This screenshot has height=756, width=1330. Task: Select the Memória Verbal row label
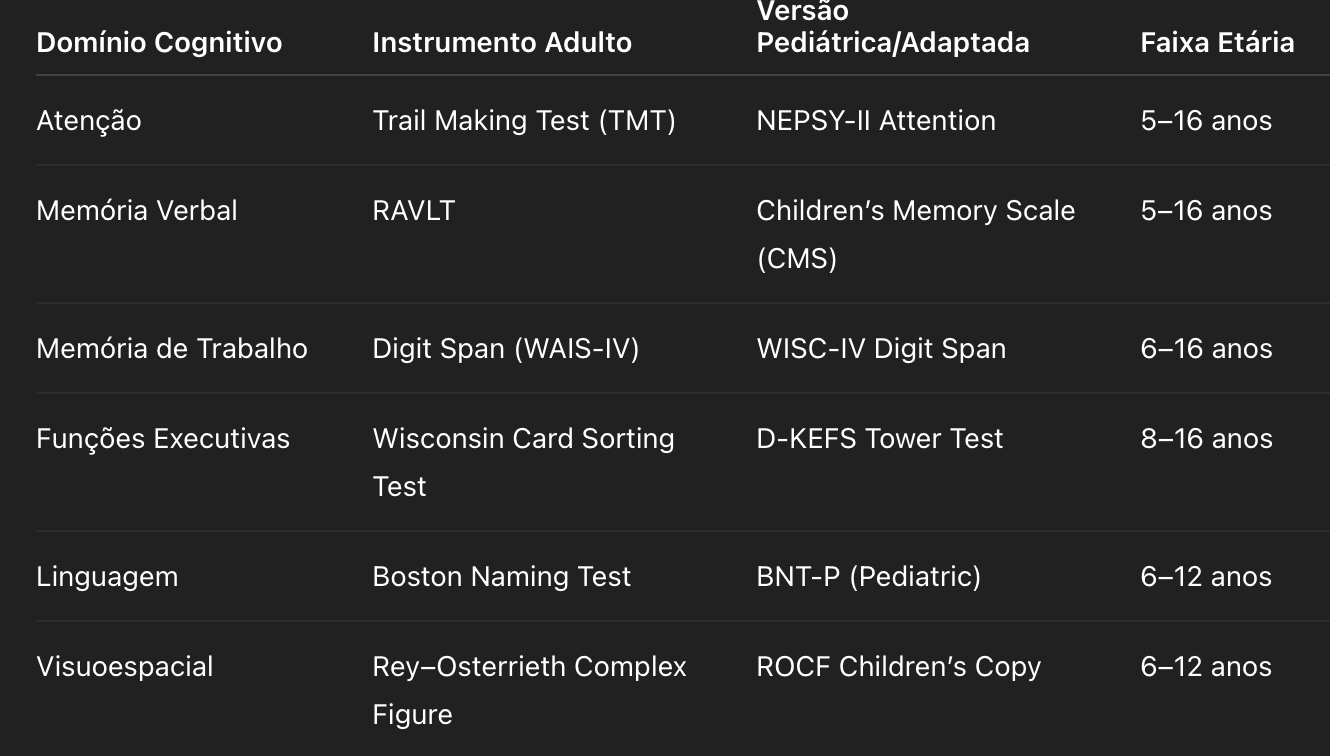coord(137,211)
